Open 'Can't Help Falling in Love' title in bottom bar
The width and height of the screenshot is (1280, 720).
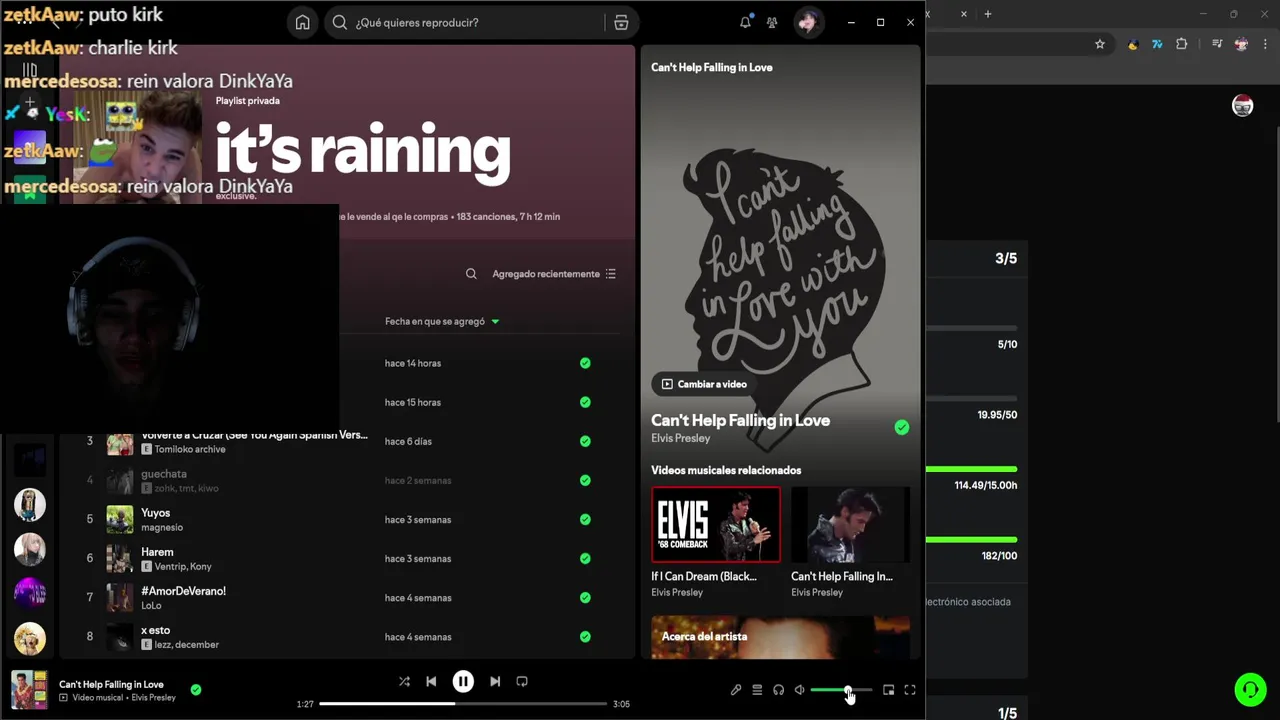click(111, 684)
